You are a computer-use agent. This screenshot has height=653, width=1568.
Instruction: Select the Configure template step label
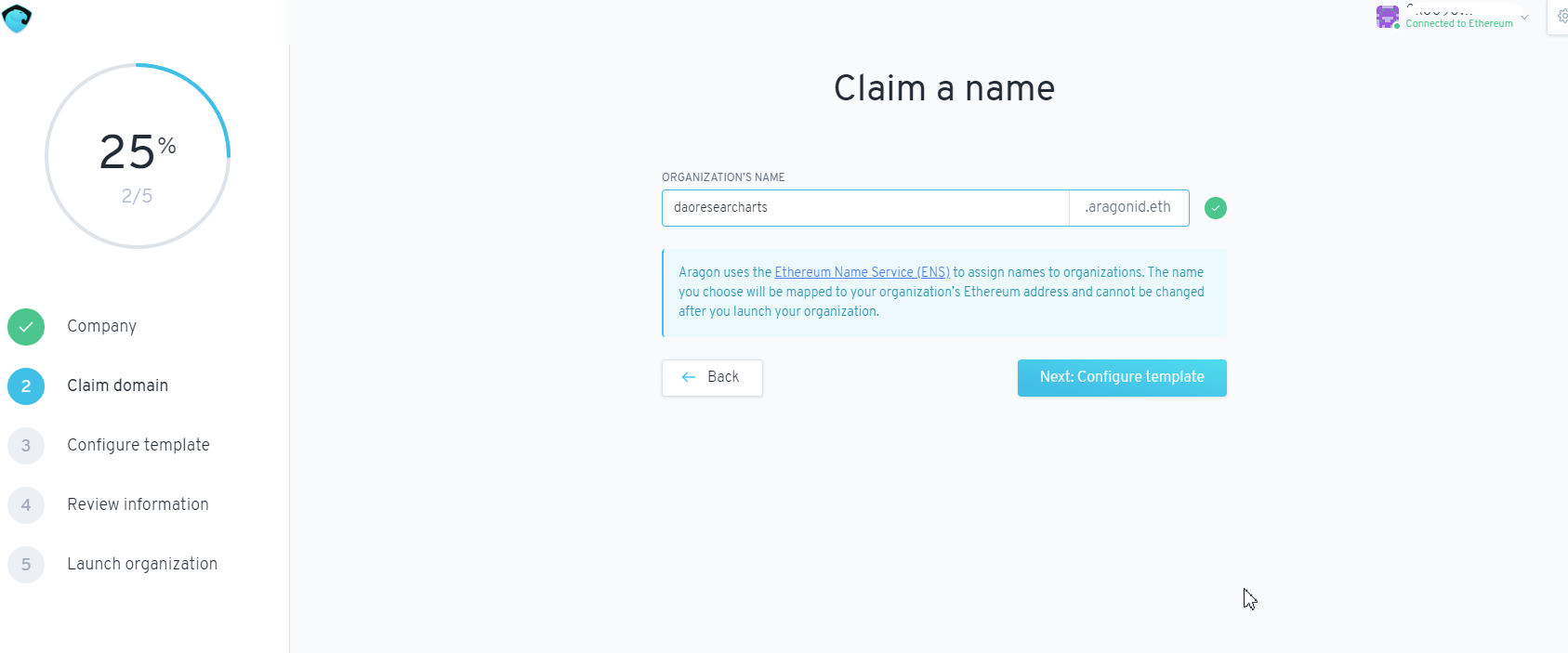138,445
